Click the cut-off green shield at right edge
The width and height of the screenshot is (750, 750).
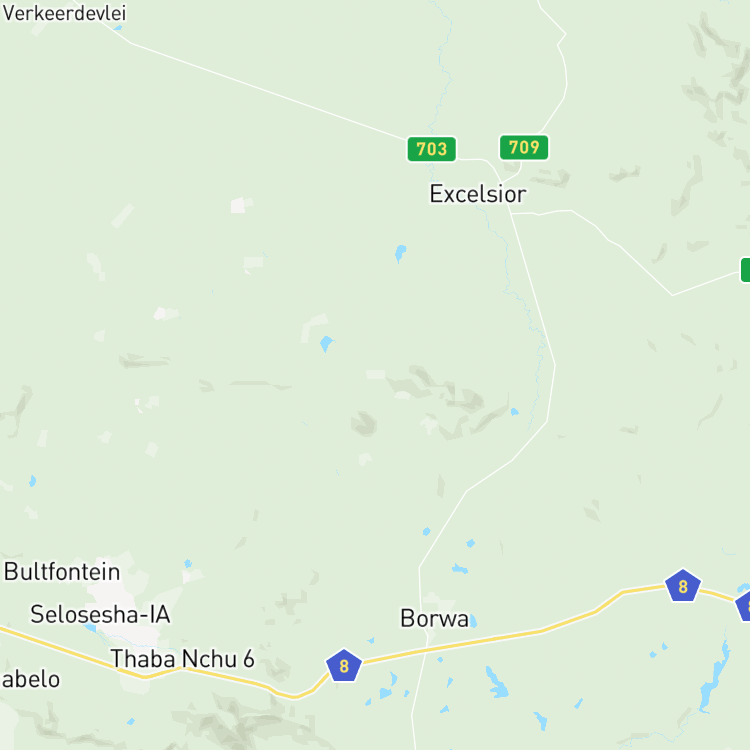tap(745, 270)
